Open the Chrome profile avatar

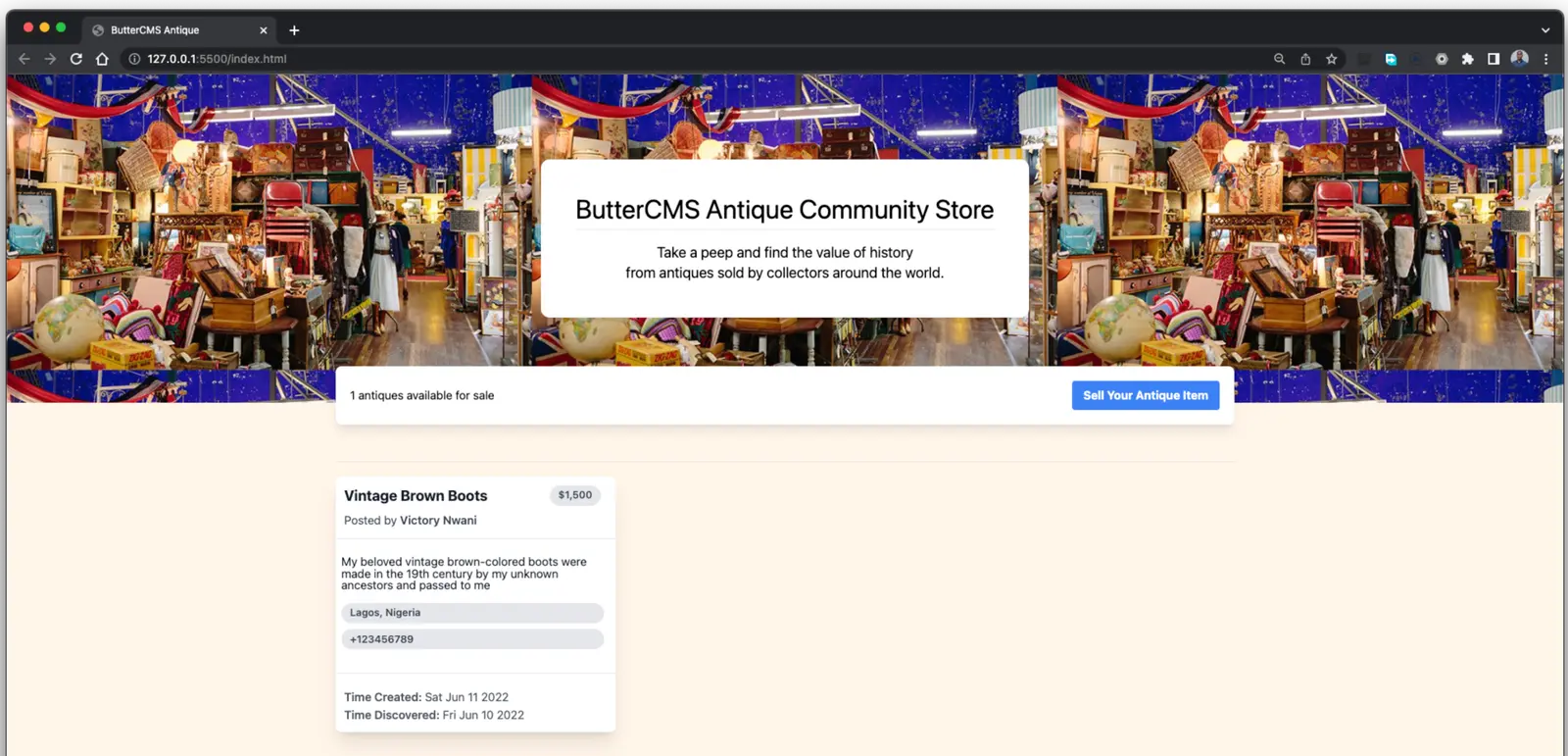point(1520,59)
